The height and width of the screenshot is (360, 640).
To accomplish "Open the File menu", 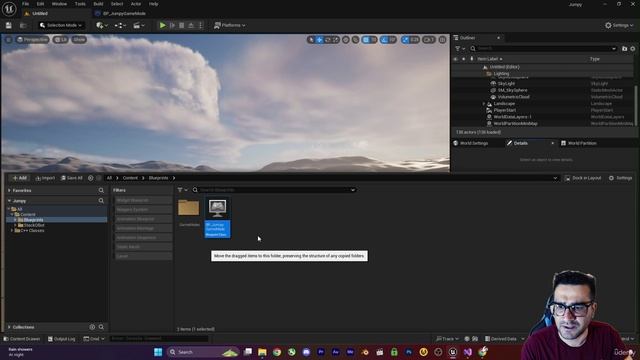I will (25, 4).
